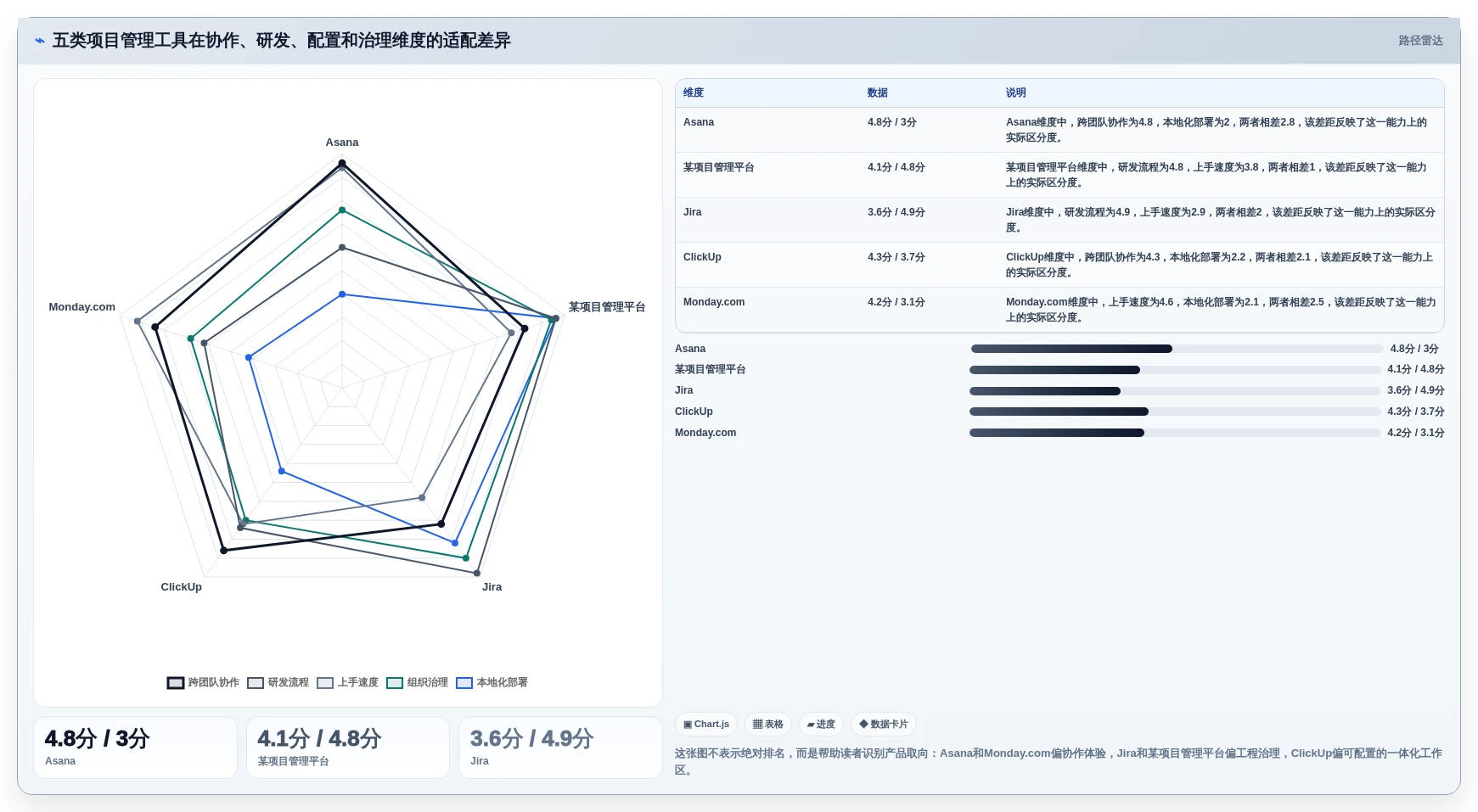Click the ClickUp axis label on radar
Viewport: 1478px width, 812px height.
coord(182,587)
